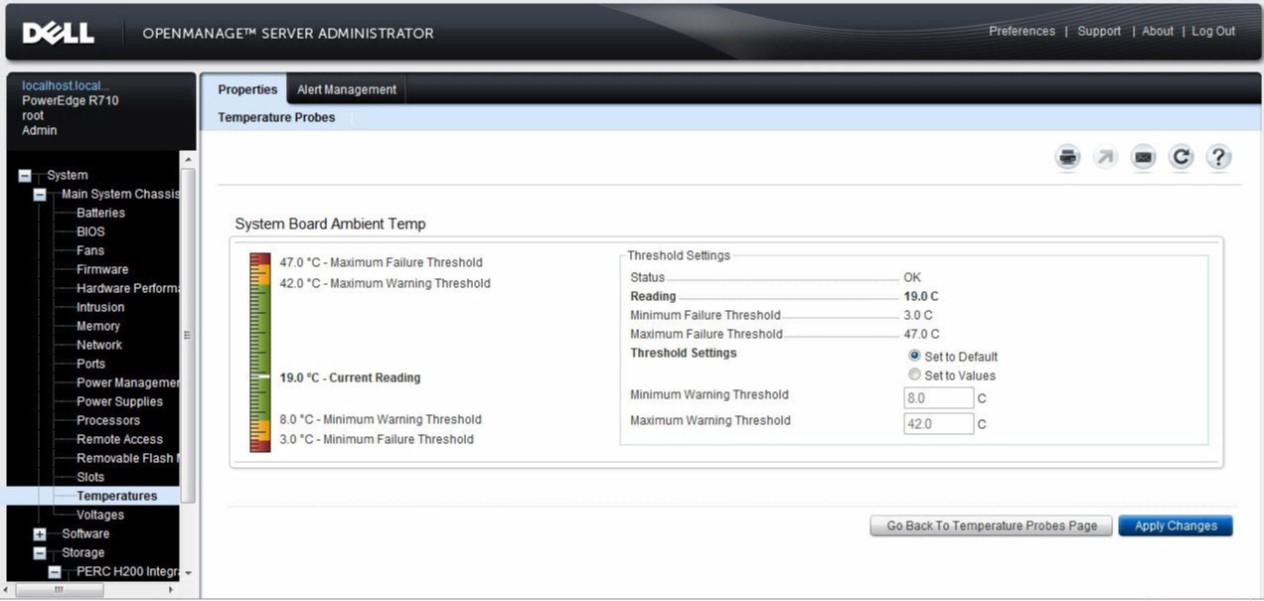Open the Properties tab
Viewport: 1264px width, 601px height.
point(247,90)
